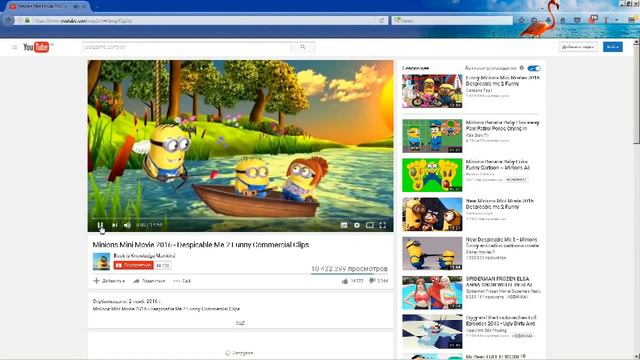Viewport: 640px width, 360px height.
Task: Click the Pocket icon in browser toolbar
Action: point(577,20)
